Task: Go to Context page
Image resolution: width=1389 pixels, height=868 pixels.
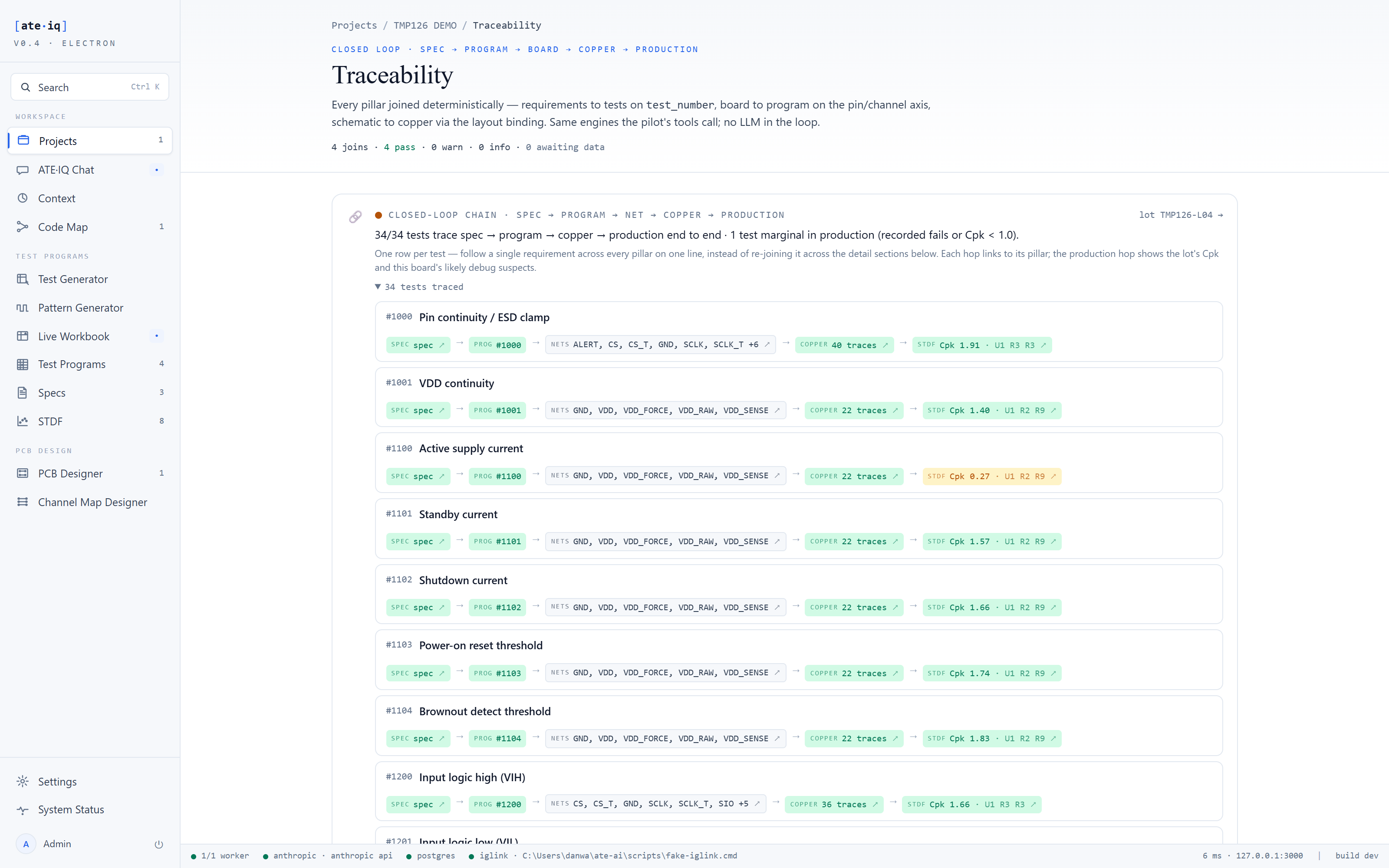Action: pos(90,198)
